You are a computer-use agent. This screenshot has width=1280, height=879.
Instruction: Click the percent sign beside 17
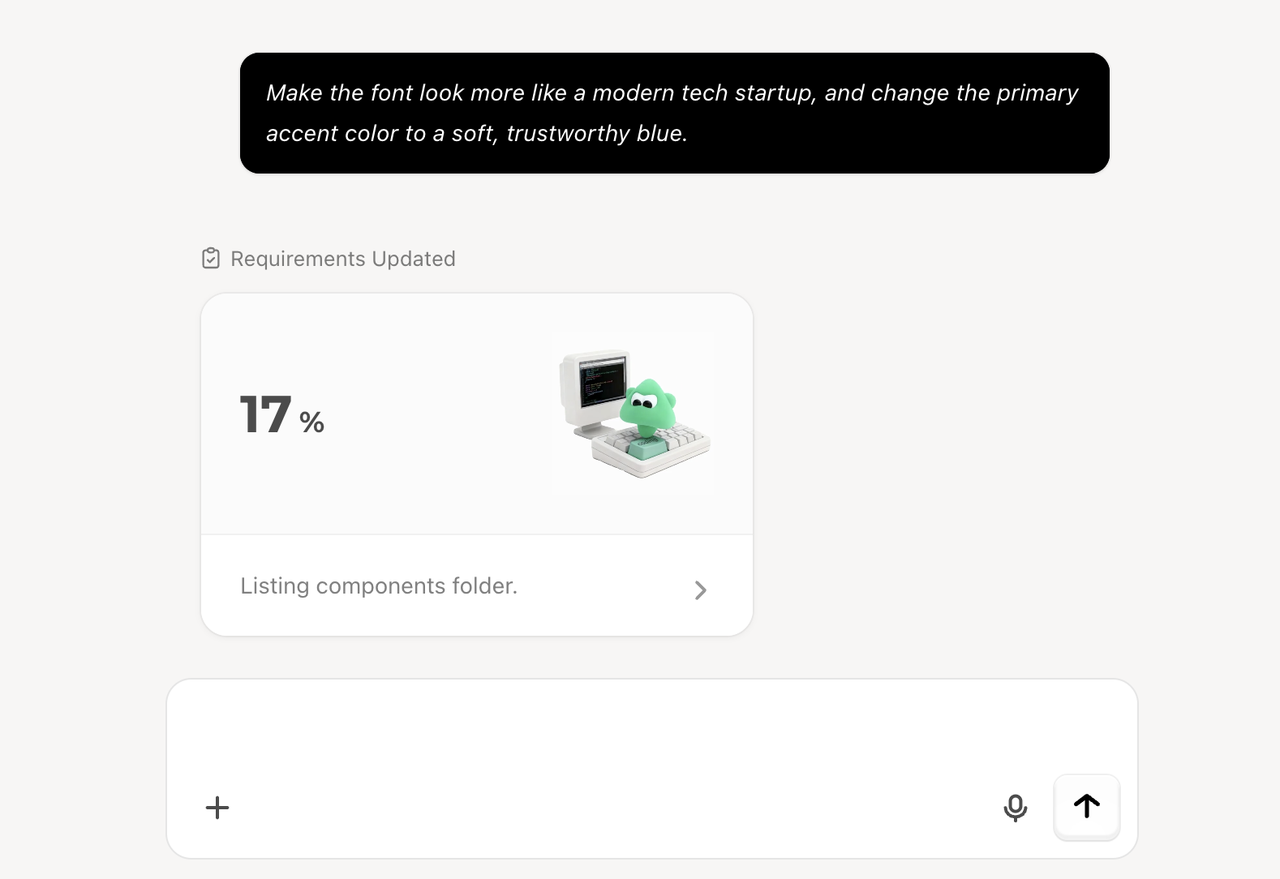tap(312, 423)
